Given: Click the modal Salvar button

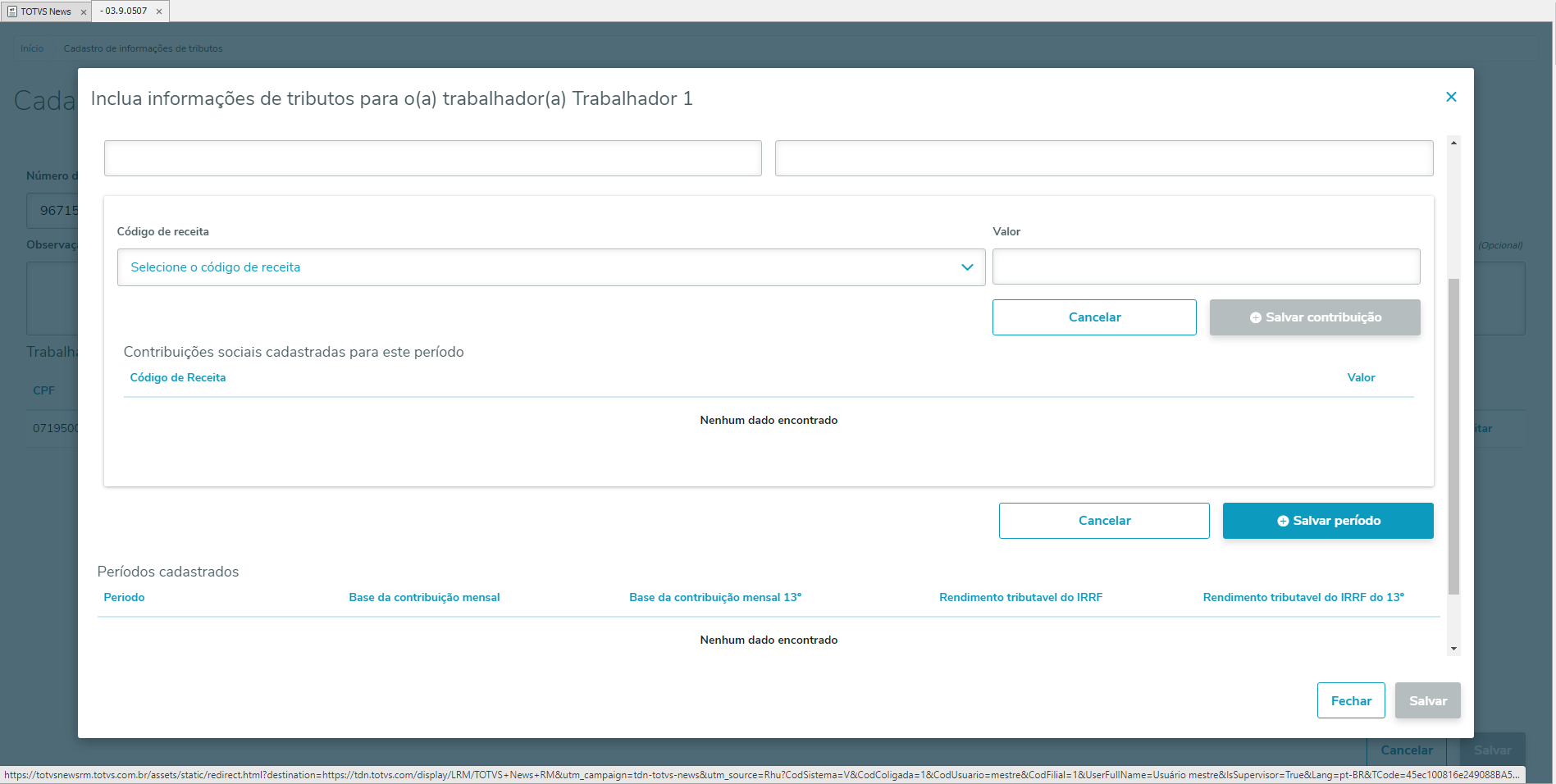Looking at the screenshot, I should tap(1428, 700).
